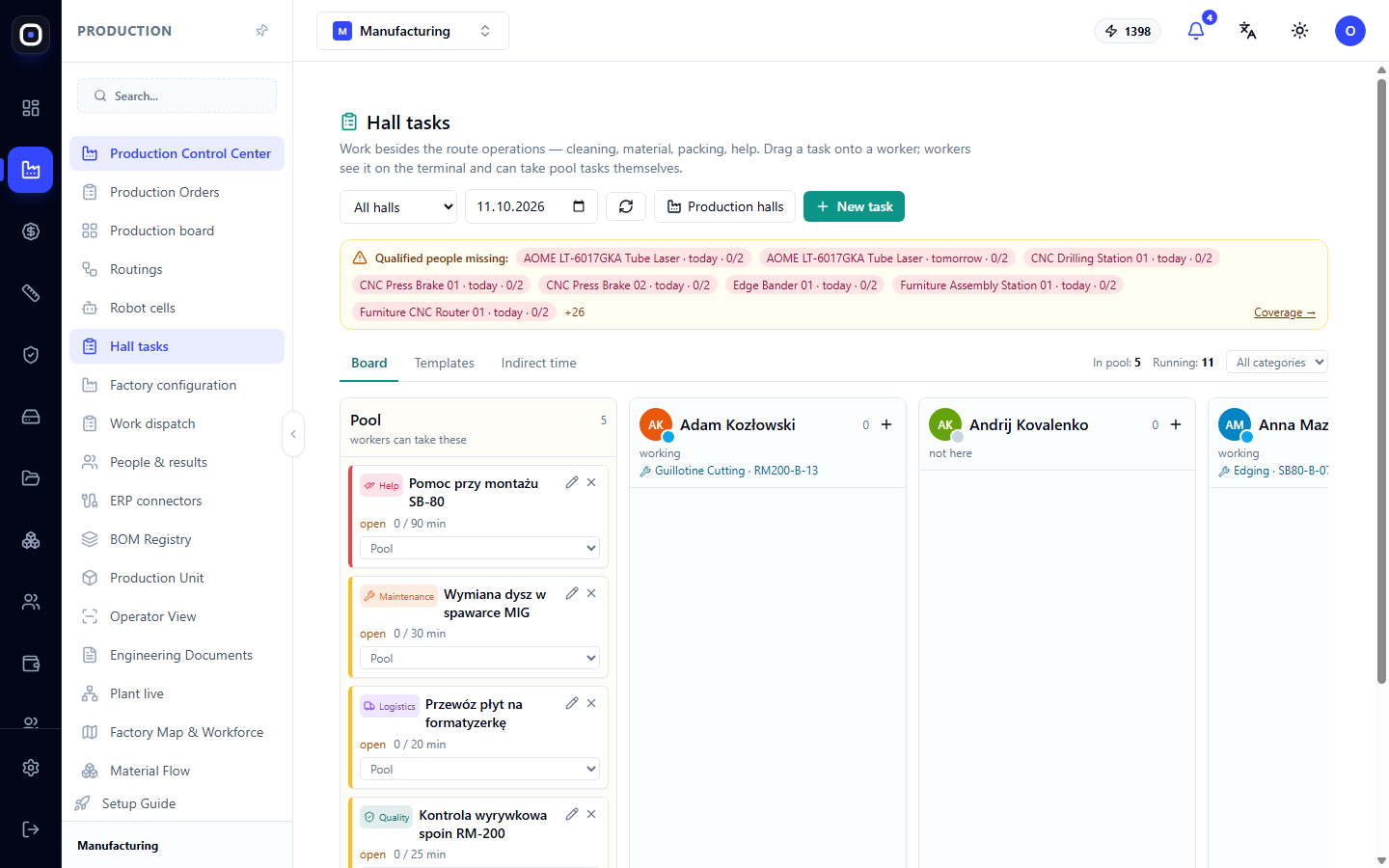Viewport: 1389px width, 868px height.
Task: Switch to the Templates tab
Action: tap(445, 364)
